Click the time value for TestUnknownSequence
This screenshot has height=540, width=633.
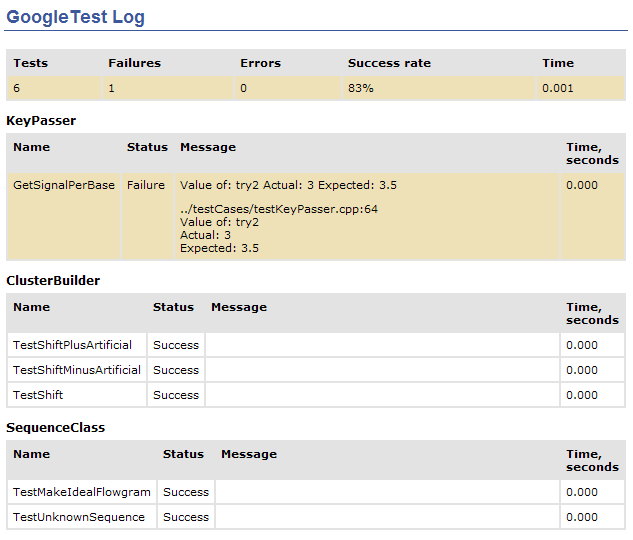pyautogui.click(x=582, y=517)
